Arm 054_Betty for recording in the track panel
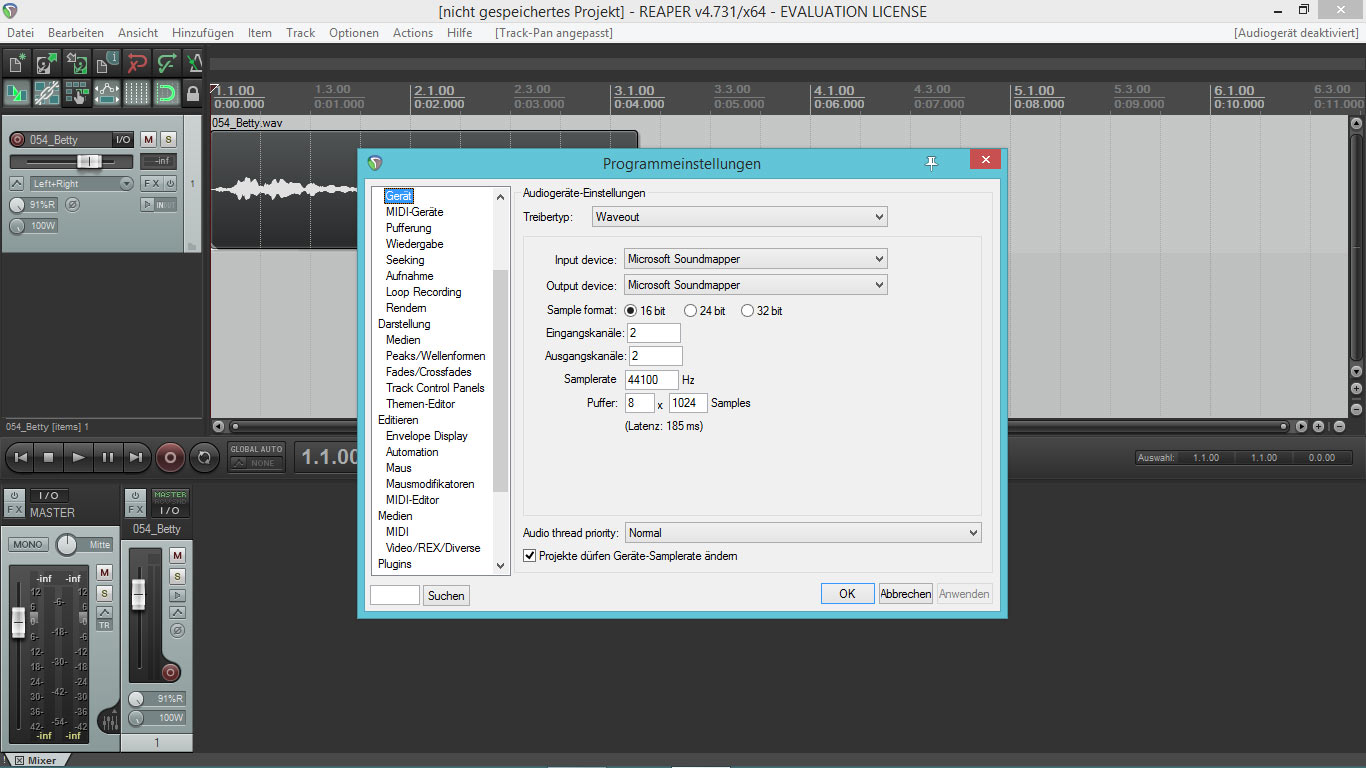The width and height of the screenshot is (1366, 768). [x=18, y=140]
